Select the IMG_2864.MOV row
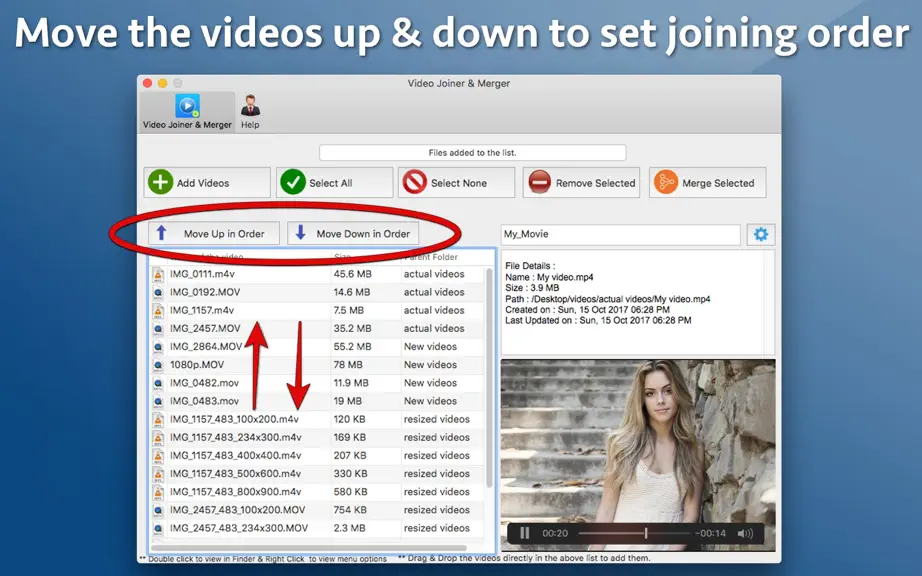The height and width of the screenshot is (576, 922). tap(318, 347)
